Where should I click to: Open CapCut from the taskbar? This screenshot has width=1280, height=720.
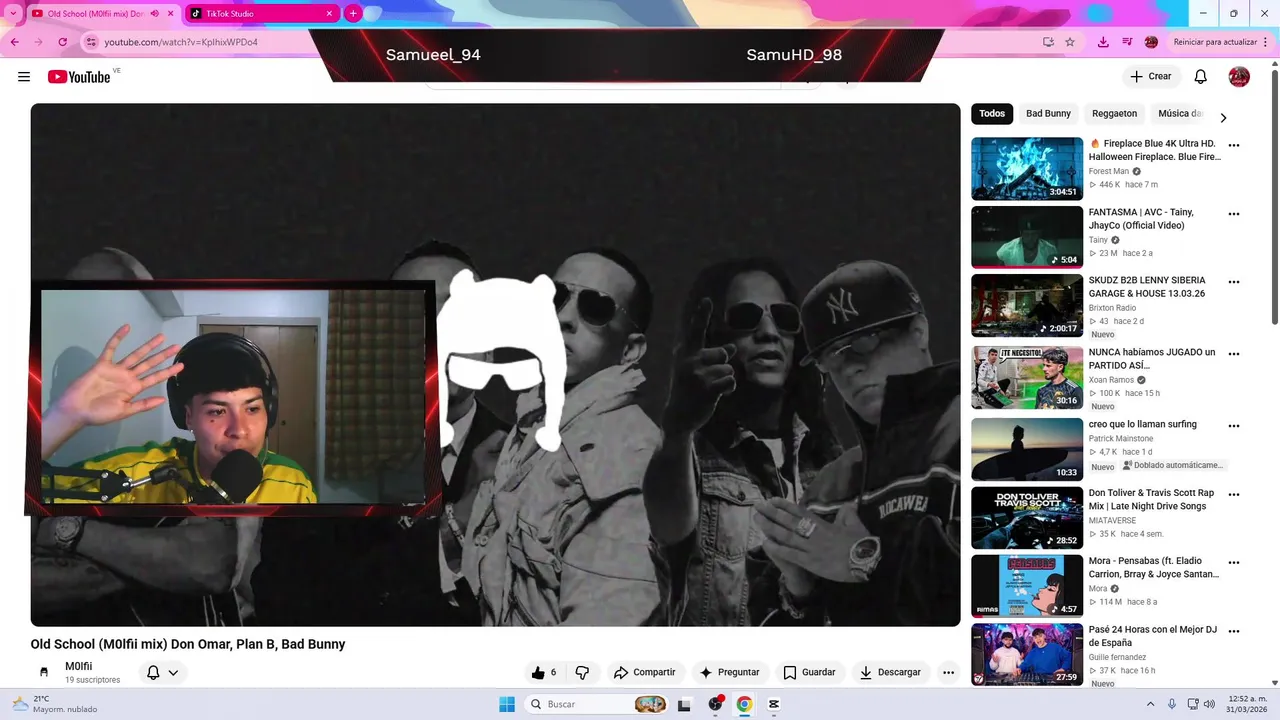pyautogui.click(x=774, y=704)
